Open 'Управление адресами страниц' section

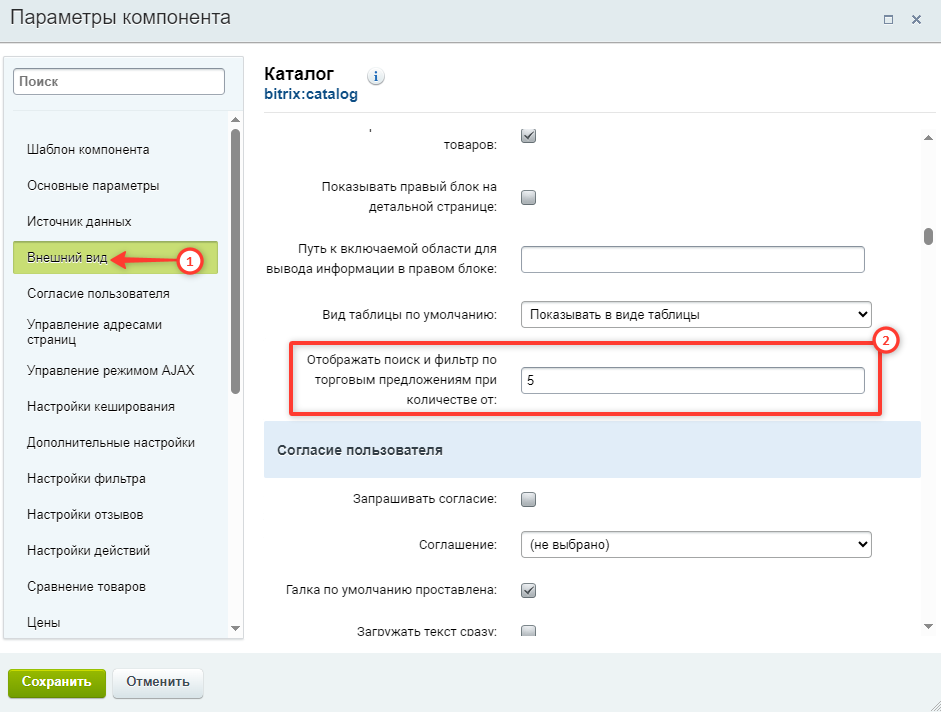pos(94,332)
